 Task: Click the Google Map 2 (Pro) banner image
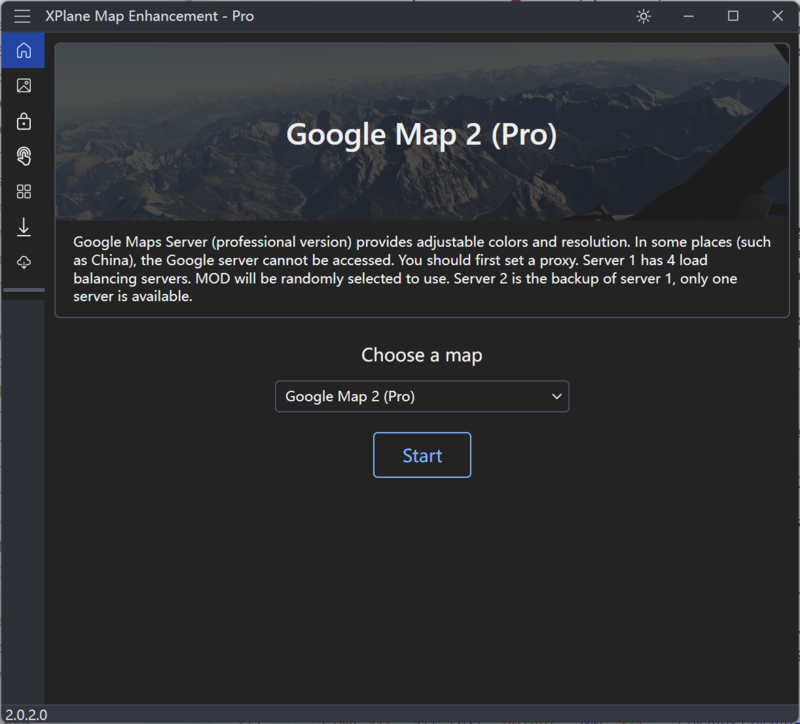click(x=422, y=132)
